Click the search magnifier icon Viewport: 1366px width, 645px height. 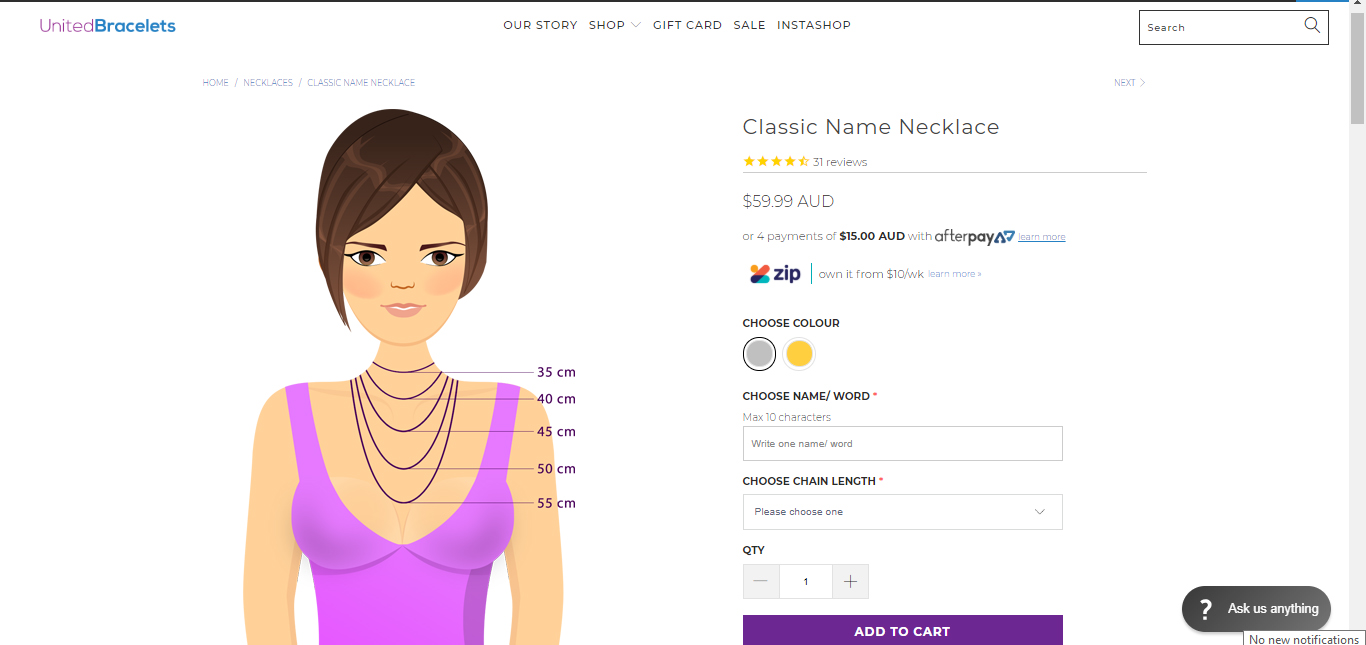point(1312,26)
